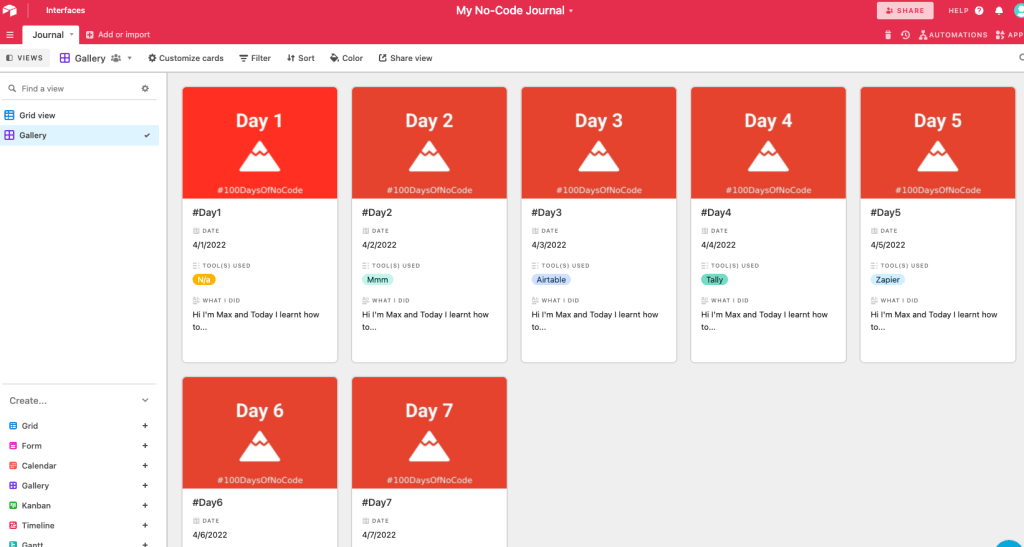Click plus icon next to Calendar

click(x=145, y=466)
